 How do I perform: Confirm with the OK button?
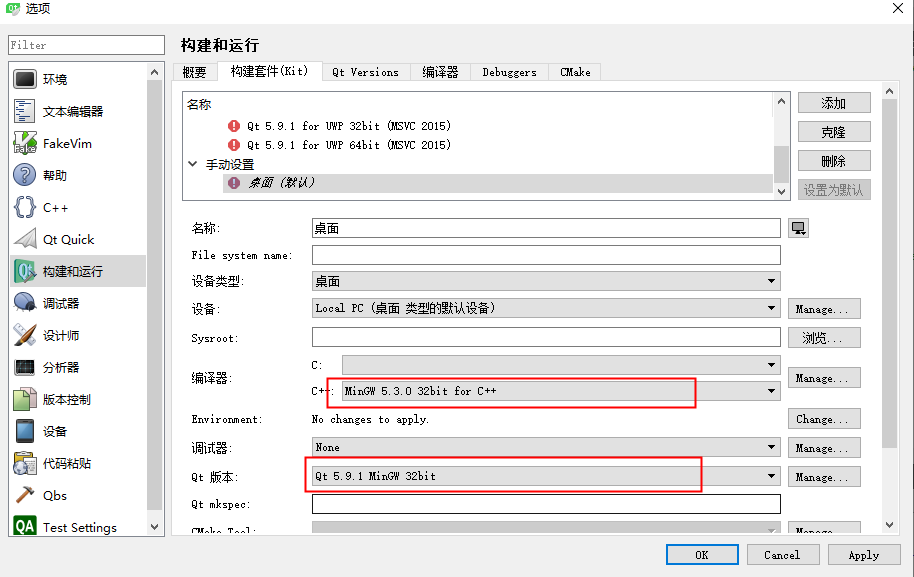click(x=702, y=555)
